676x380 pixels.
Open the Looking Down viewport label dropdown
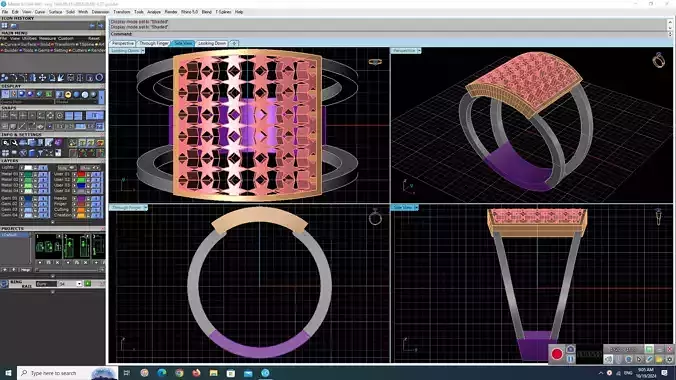point(143,51)
